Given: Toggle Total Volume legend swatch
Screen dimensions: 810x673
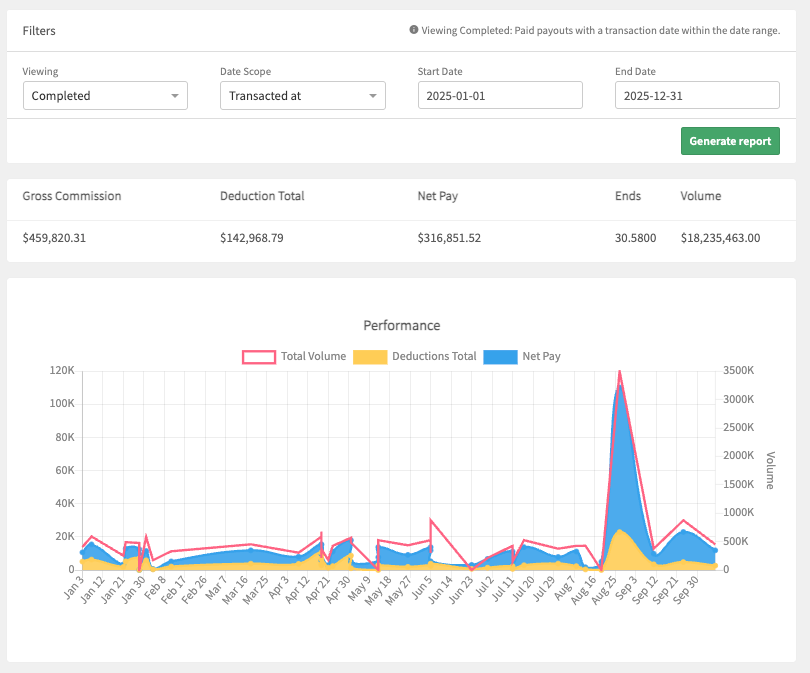Looking at the screenshot, I should pyautogui.click(x=259, y=357).
